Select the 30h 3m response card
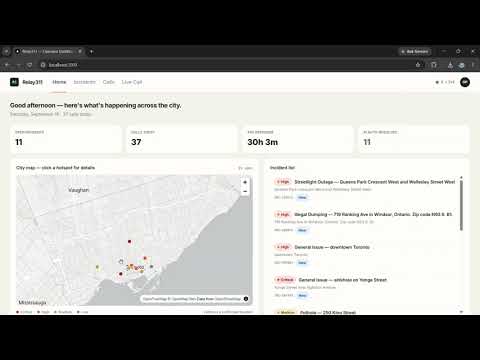Image resolution: width=480 pixels, height=360 pixels. tap(298, 139)
